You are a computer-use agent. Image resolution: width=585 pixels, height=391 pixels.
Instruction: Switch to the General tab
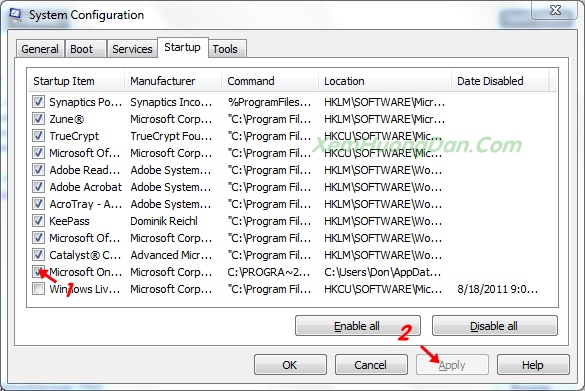click(x=40, y=49)
